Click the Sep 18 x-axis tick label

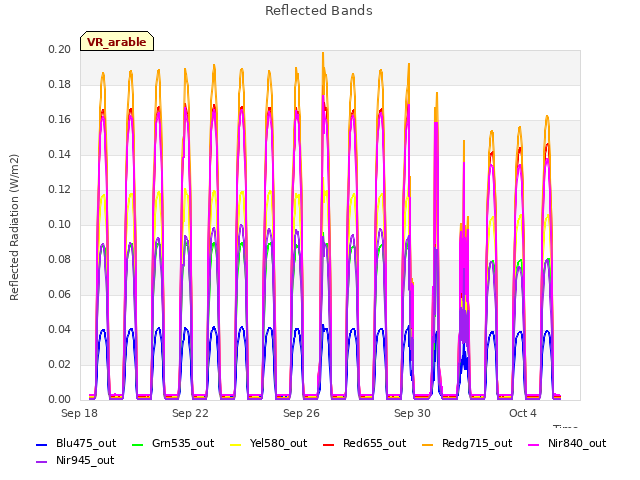point(79,413)
